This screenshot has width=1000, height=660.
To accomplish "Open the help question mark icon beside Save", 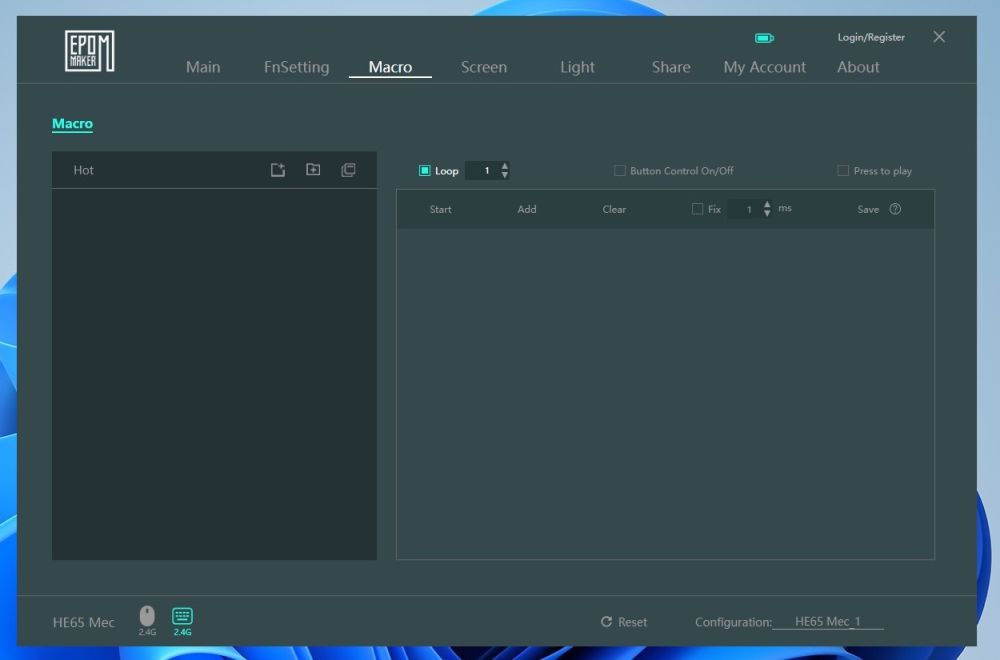I will coord(895,209).
